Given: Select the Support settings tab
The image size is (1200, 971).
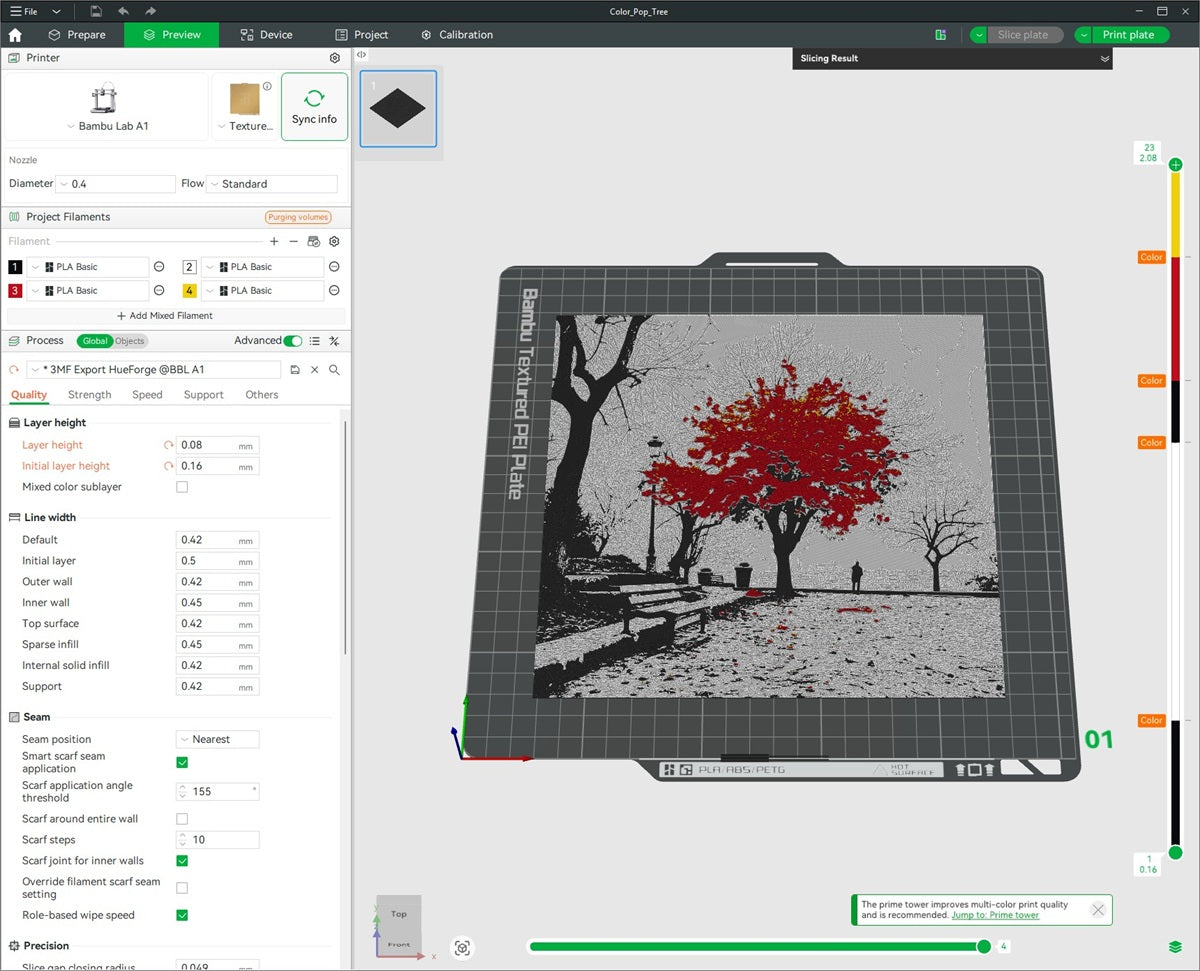Looking at the screenshot, I should coord(204,395).
